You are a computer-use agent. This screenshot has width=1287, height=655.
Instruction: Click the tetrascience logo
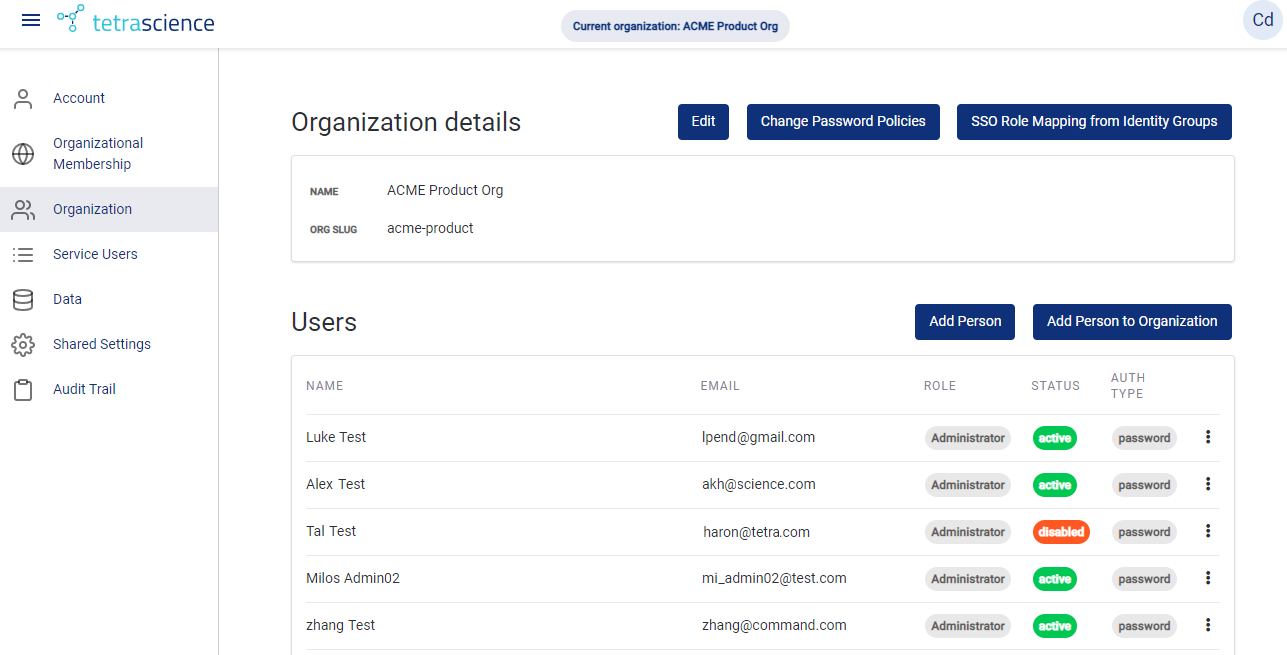point(135,20)
